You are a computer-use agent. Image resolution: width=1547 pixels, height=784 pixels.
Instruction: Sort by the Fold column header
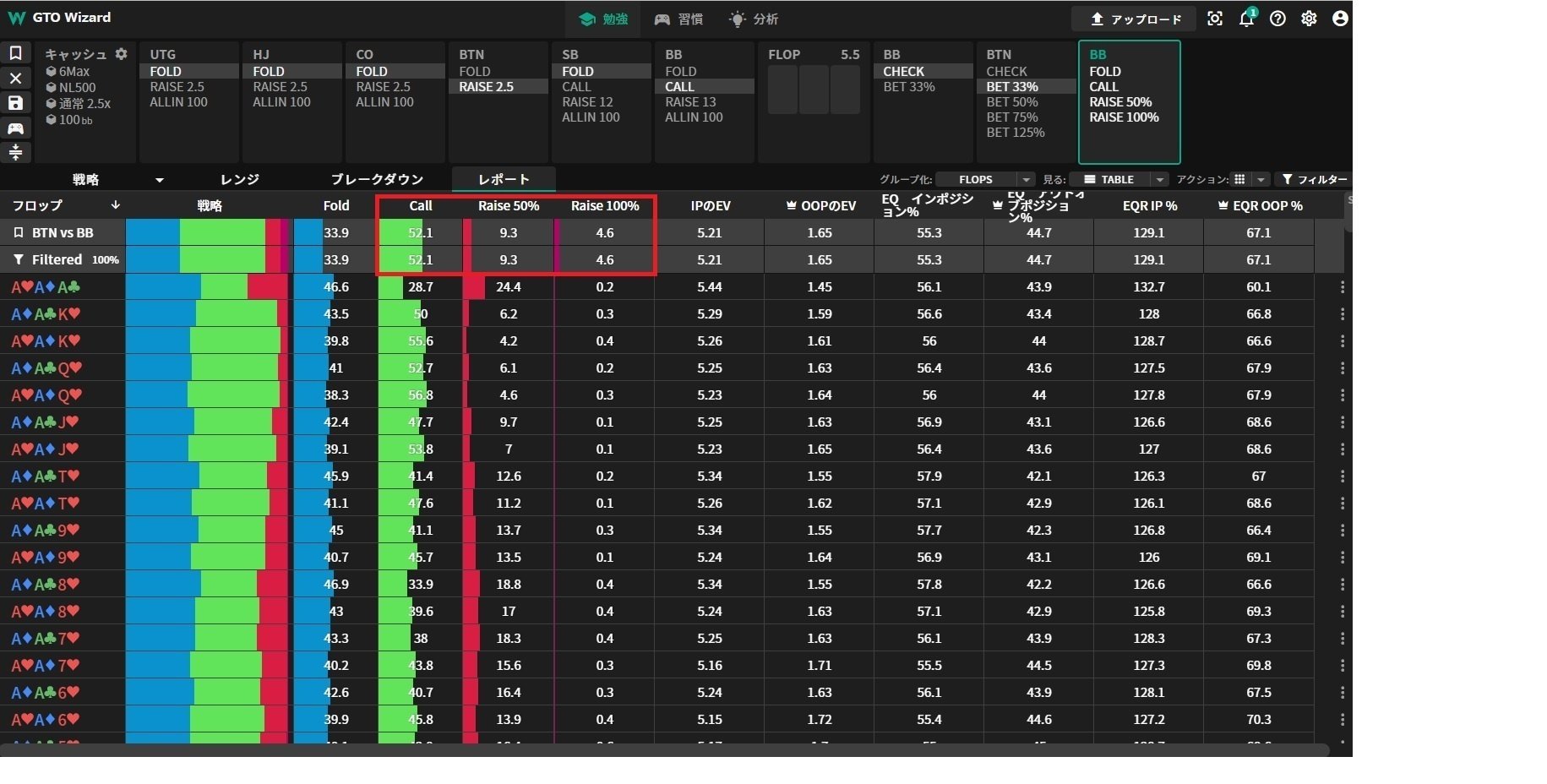pyautogui.click(x=336, y=205)
